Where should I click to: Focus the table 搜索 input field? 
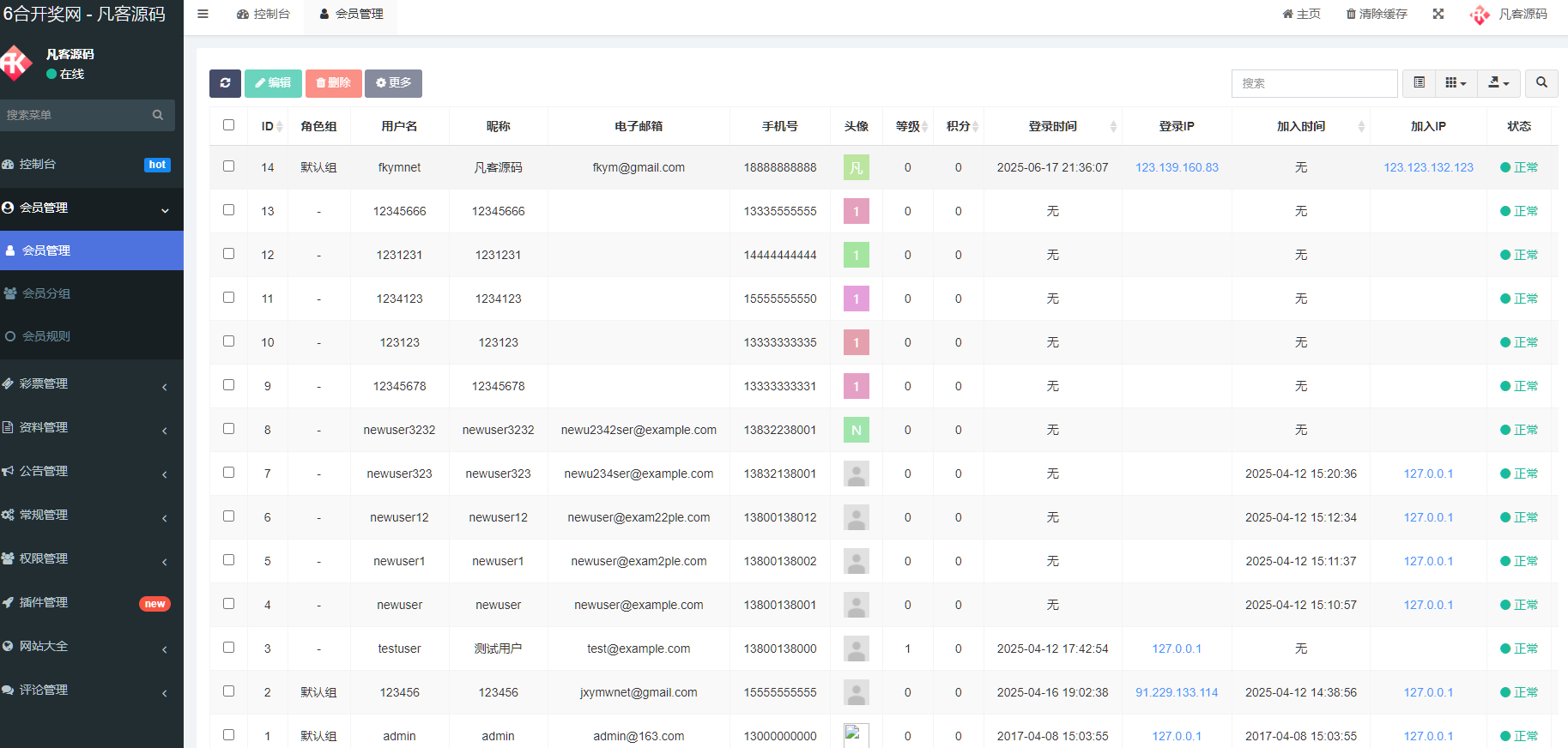pos(1313,83)
